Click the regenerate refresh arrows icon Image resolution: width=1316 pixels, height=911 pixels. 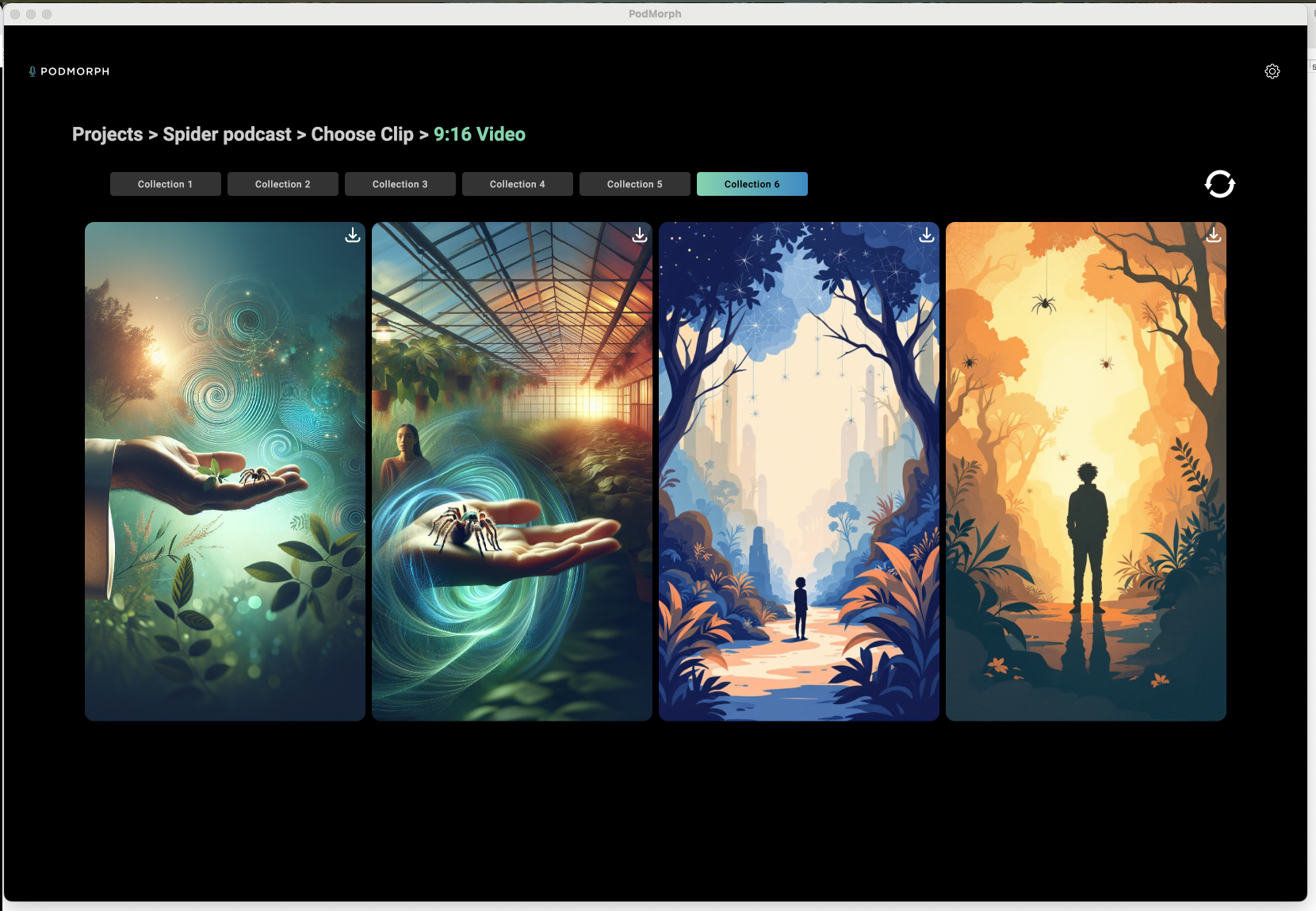pyautogui.click(x=1219, y=184)
